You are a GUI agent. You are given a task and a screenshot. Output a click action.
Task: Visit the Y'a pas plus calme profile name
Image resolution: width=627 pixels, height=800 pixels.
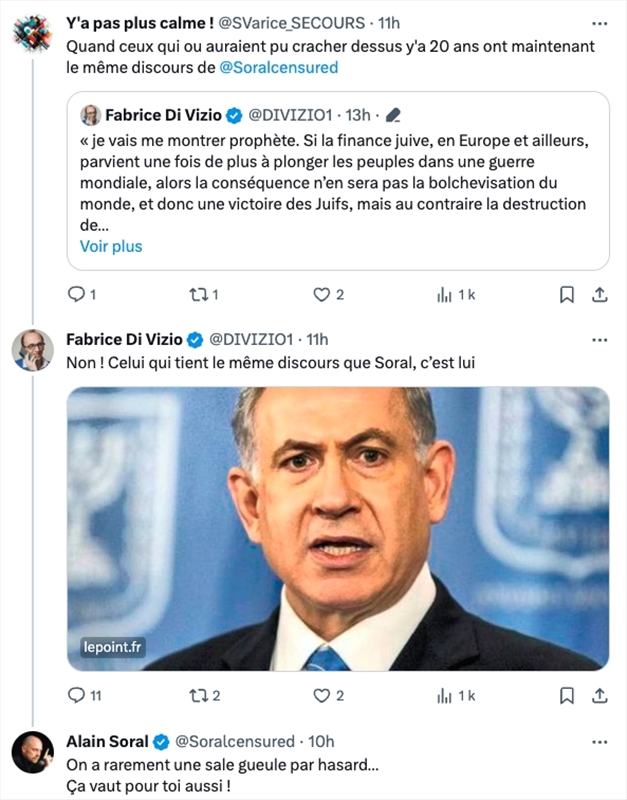pyautogui.click(x=138, y=22)
